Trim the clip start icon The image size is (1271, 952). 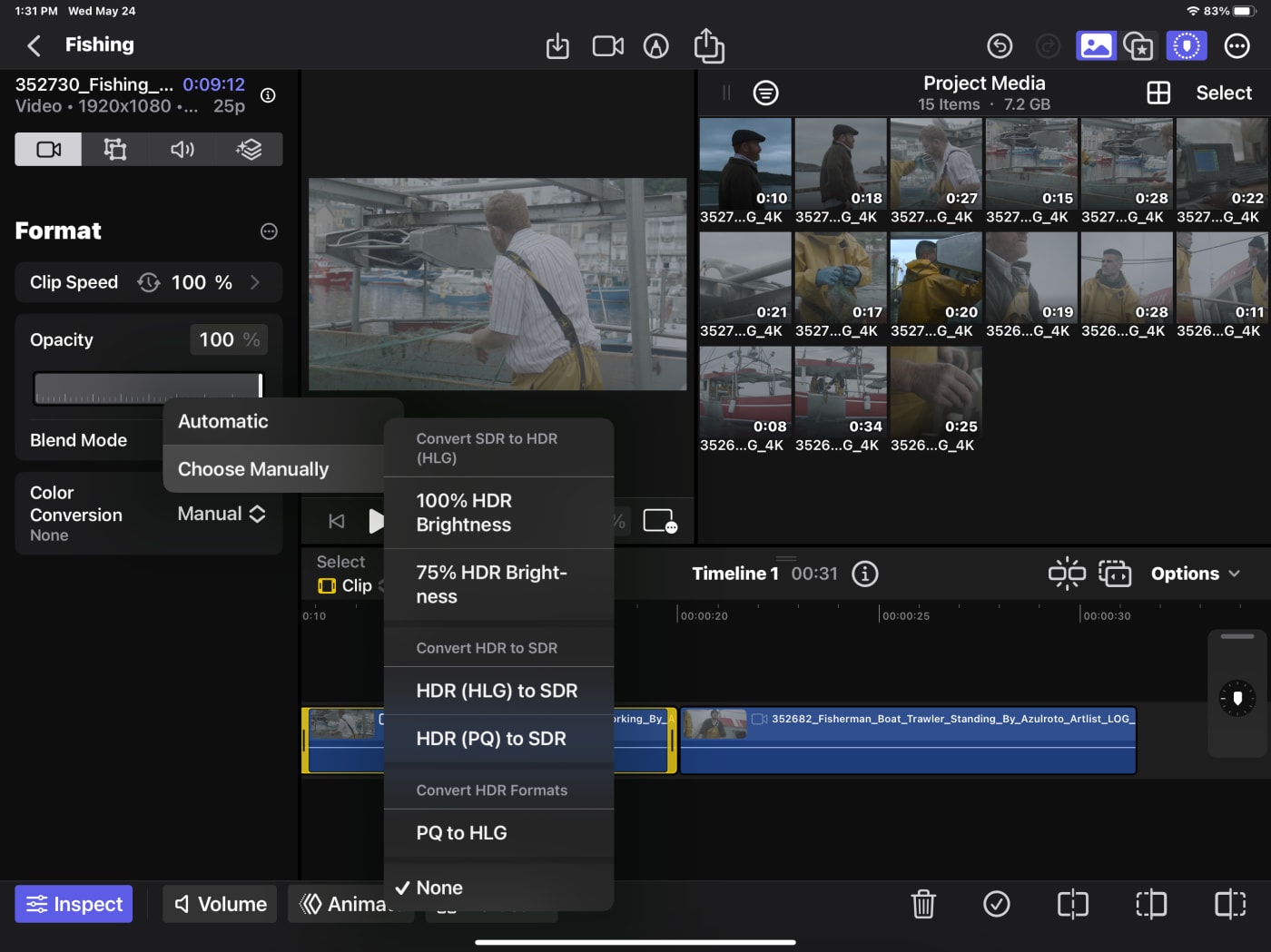point(1151,904)
